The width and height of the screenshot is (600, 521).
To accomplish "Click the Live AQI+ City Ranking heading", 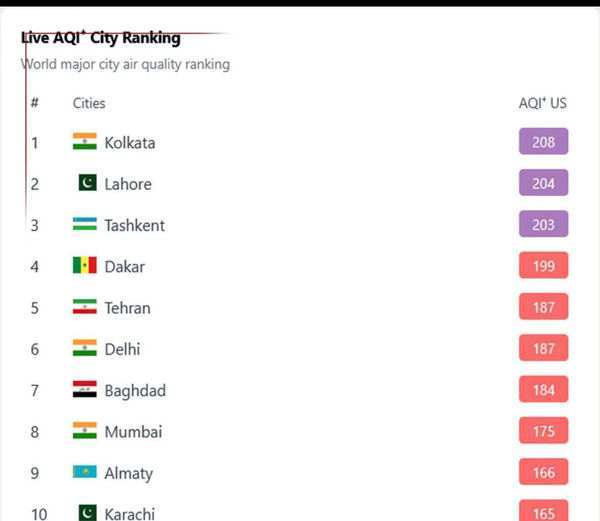I will pyautogui.click(x=101, y=39).
